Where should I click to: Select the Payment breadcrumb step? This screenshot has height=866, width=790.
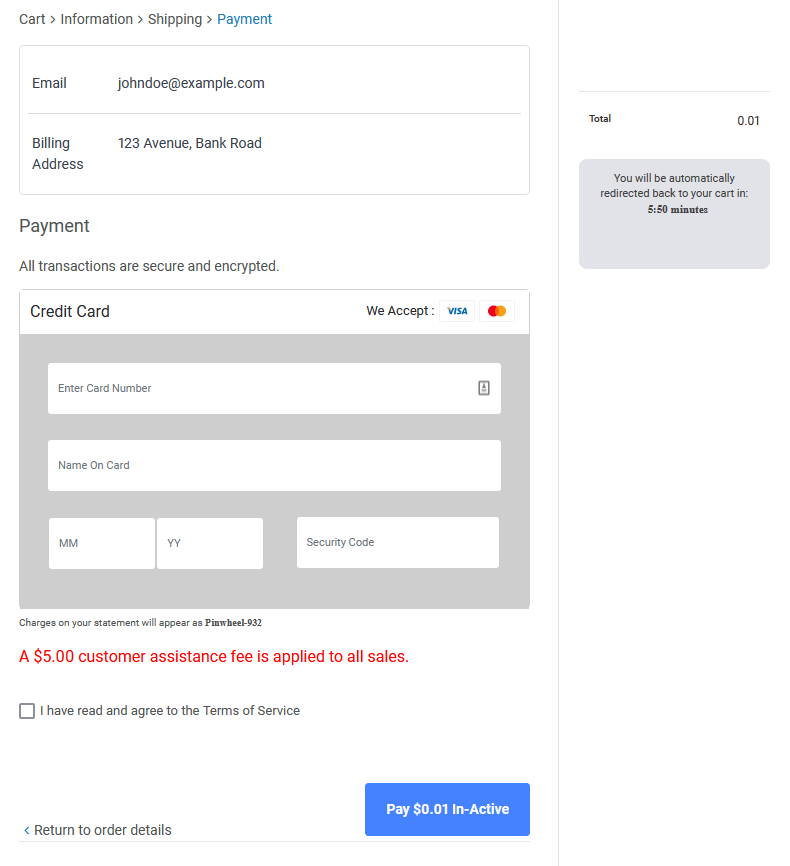(x=244, y=19)
